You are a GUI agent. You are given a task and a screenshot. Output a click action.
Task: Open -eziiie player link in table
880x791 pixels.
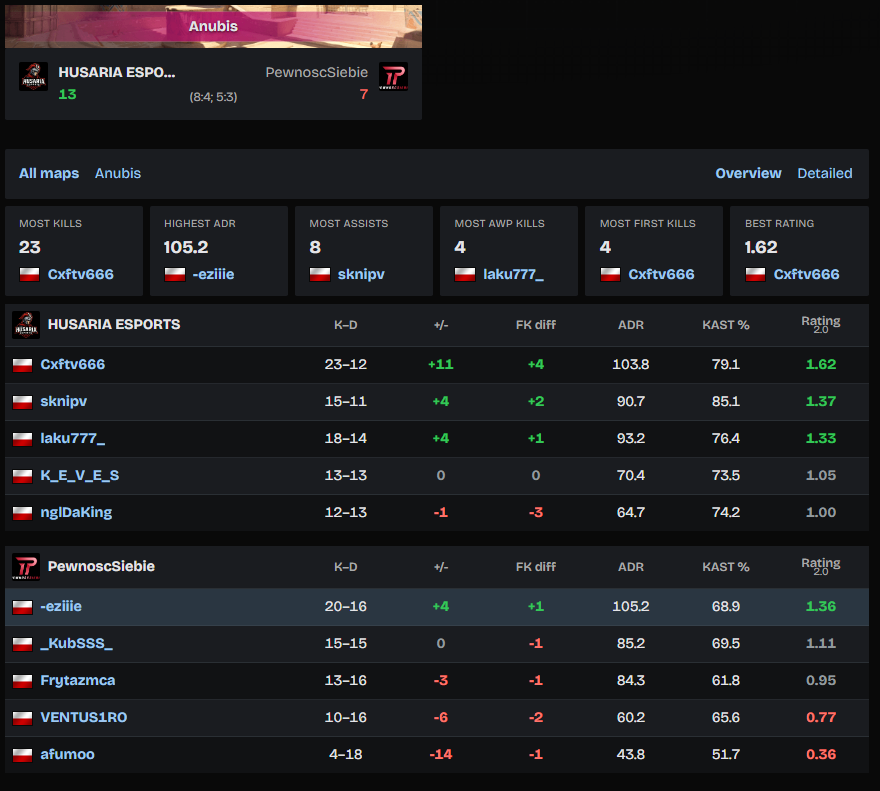point(61,606)
